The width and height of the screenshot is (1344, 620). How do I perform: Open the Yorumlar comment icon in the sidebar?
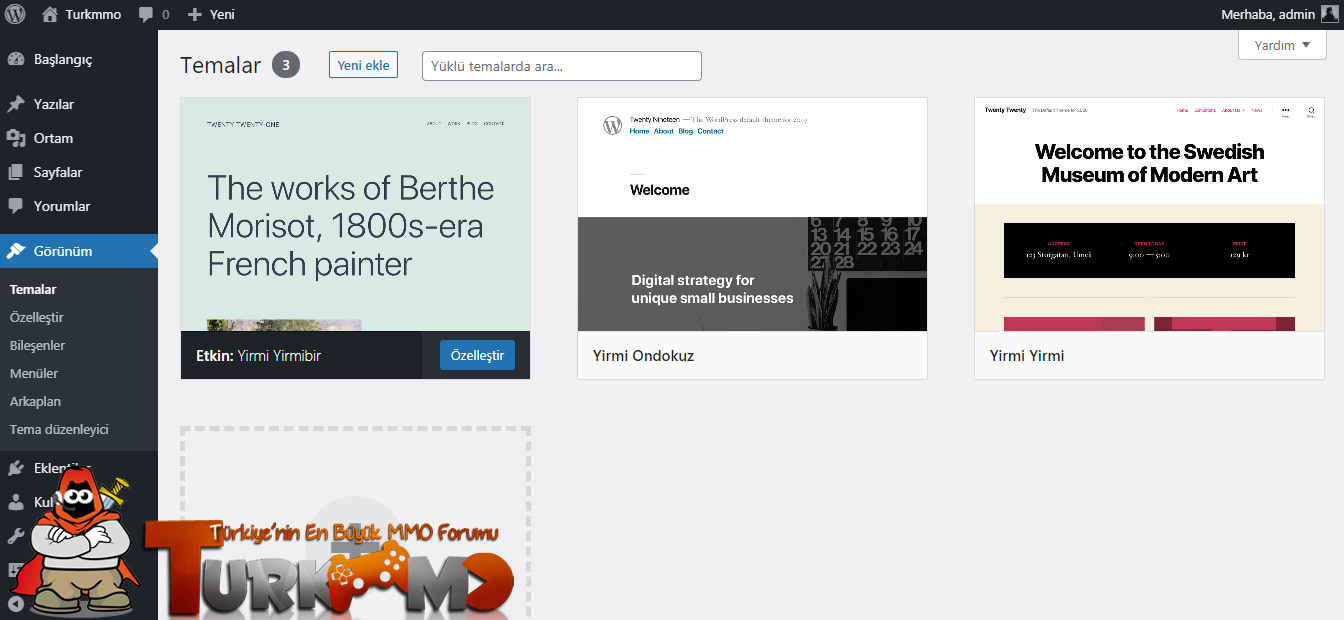coord(16,206)
